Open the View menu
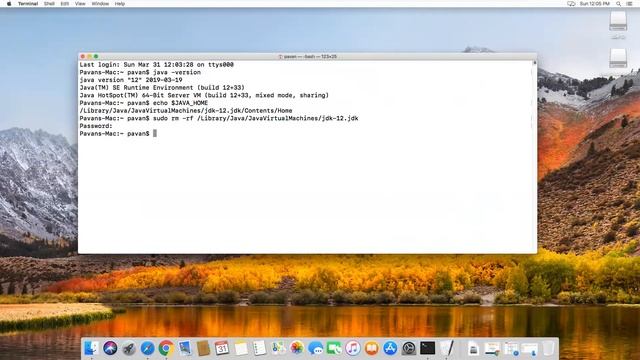Viewport: 640px width, 360px height. coord(80,4)
